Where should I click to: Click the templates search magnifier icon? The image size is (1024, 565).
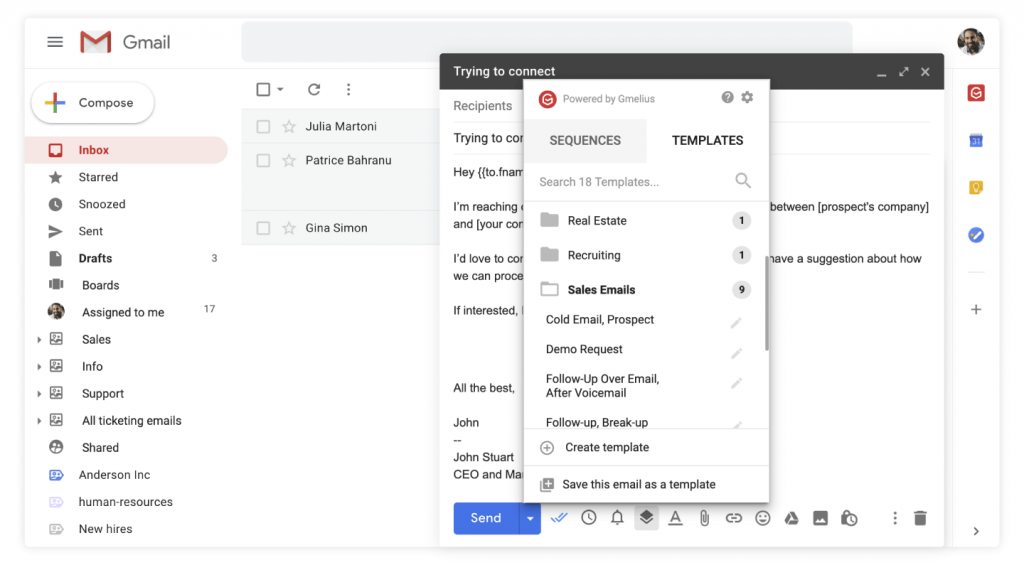click(x=743, y=181)
